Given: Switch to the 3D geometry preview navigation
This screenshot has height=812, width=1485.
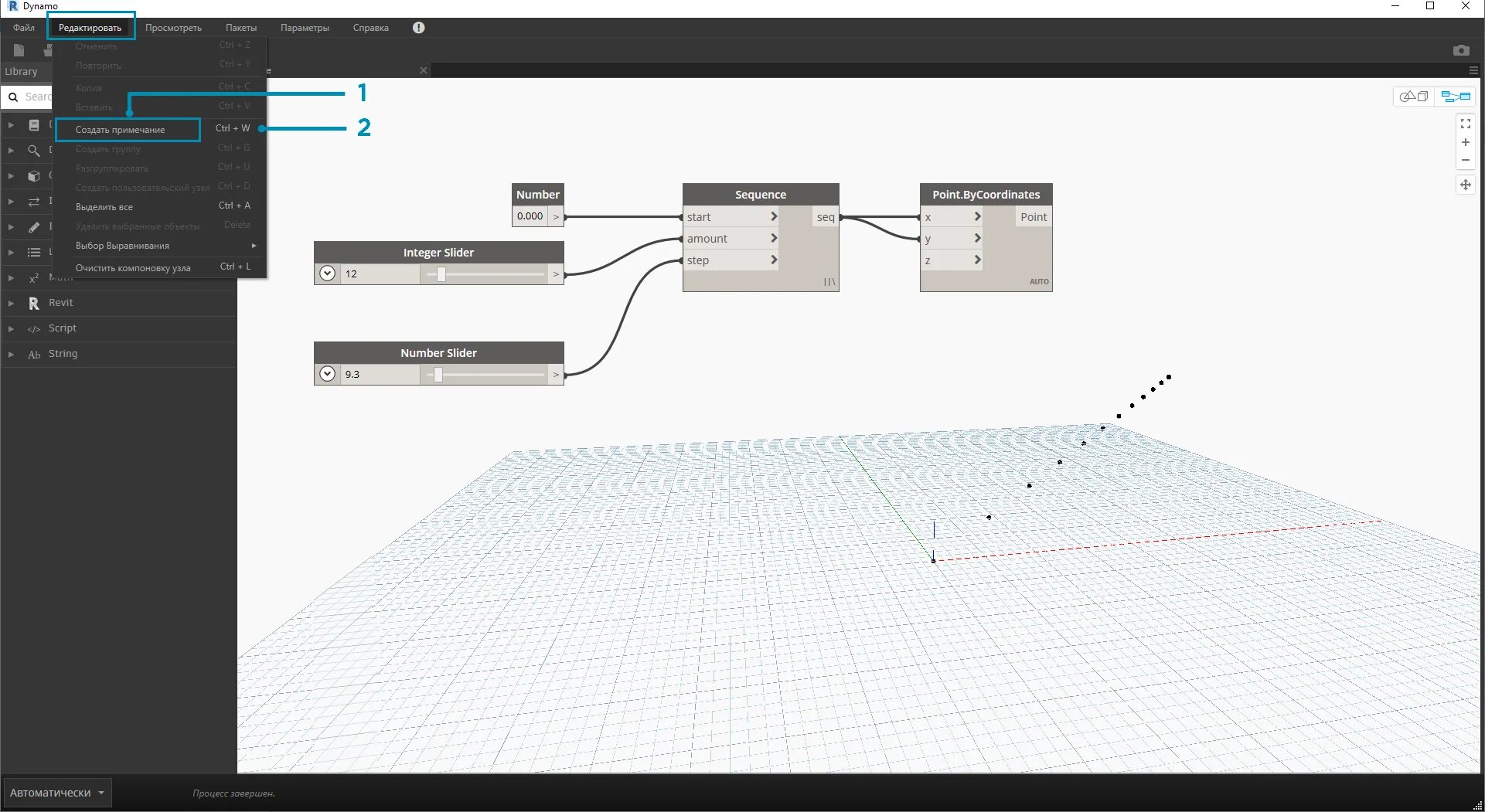Looking at the screenshot, I should pyautogui.click(x=1415, y=97).
